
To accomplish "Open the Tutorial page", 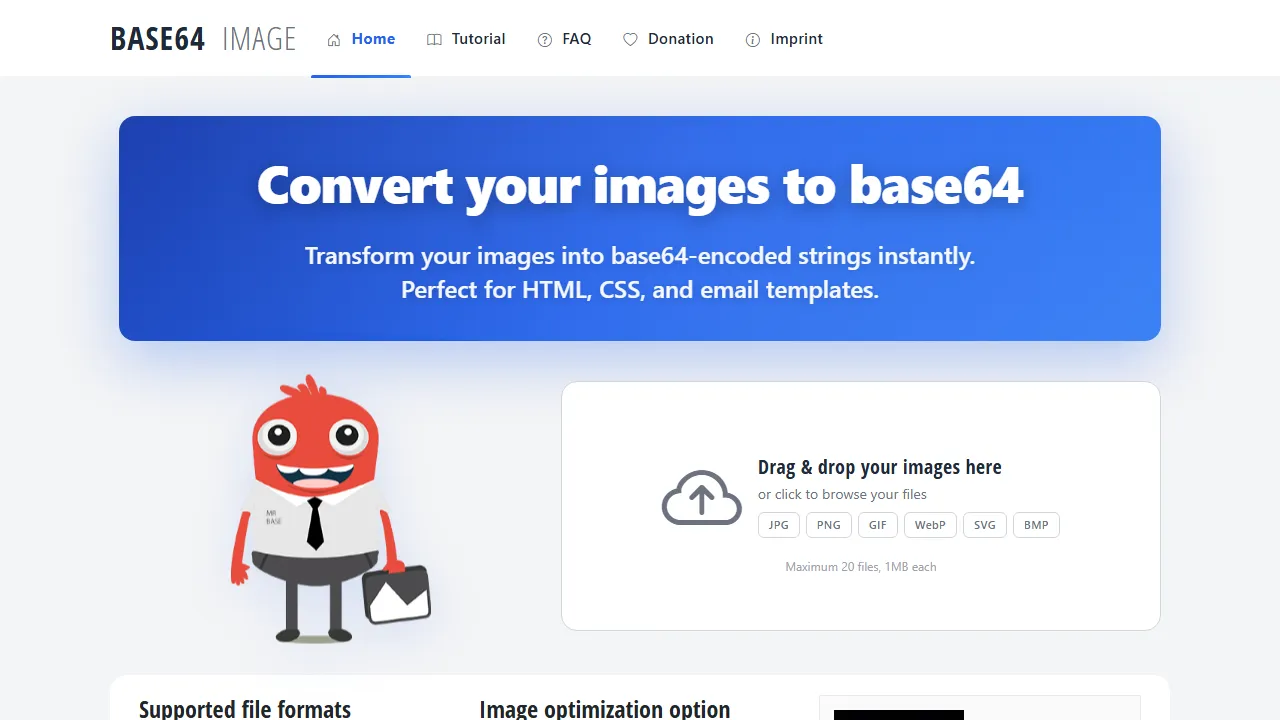I will click(x=466, y=39).
